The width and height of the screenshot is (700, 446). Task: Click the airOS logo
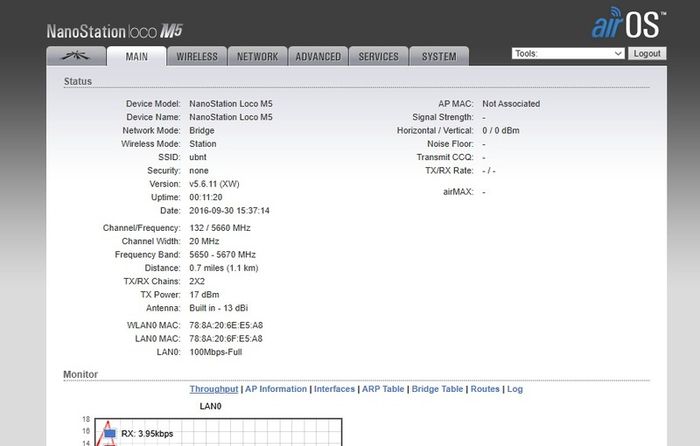pos(629,23)
